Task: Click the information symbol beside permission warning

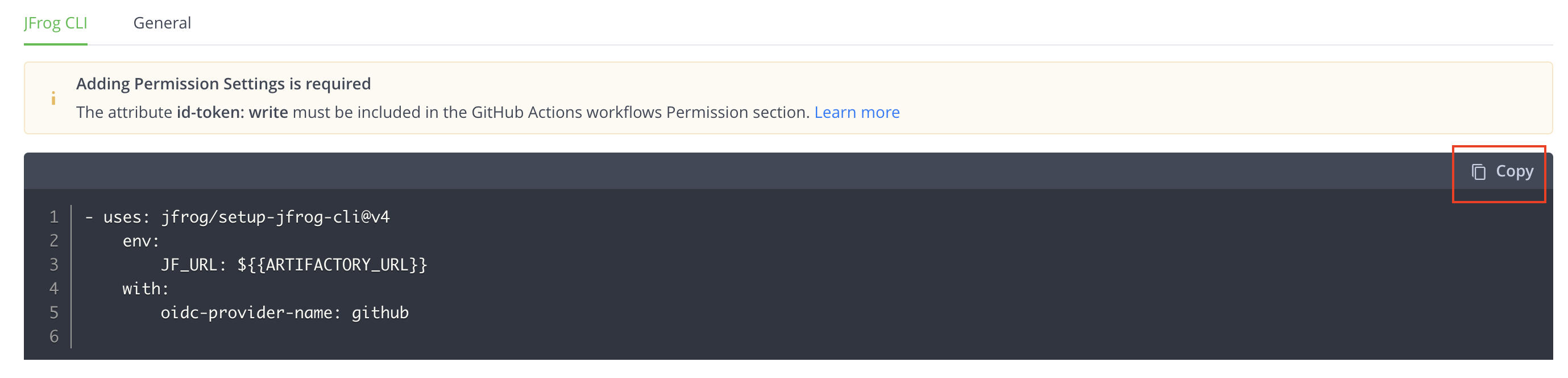Action: point(52,97)
